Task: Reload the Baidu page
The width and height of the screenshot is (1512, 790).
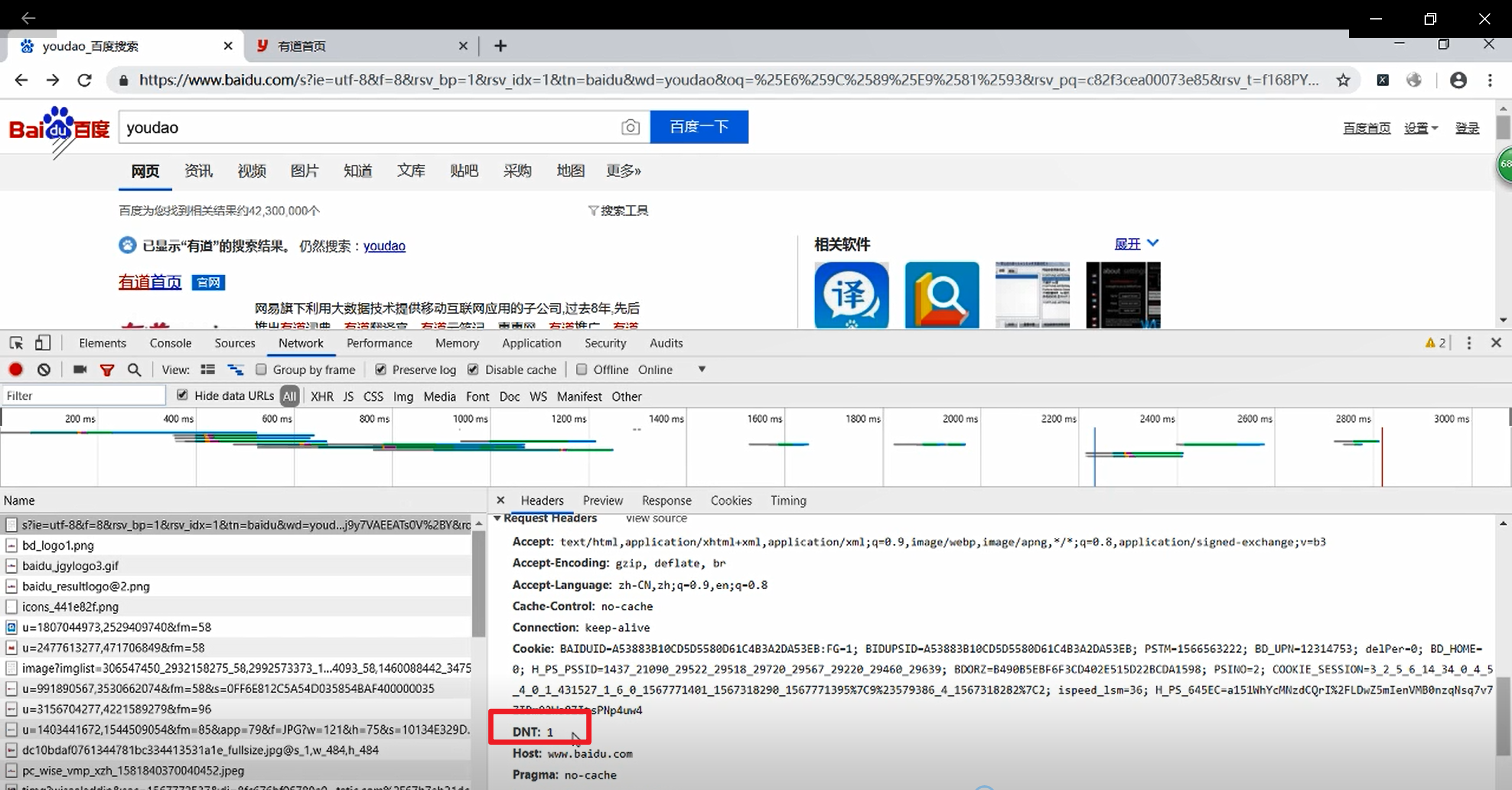Action: coord(84,80)
